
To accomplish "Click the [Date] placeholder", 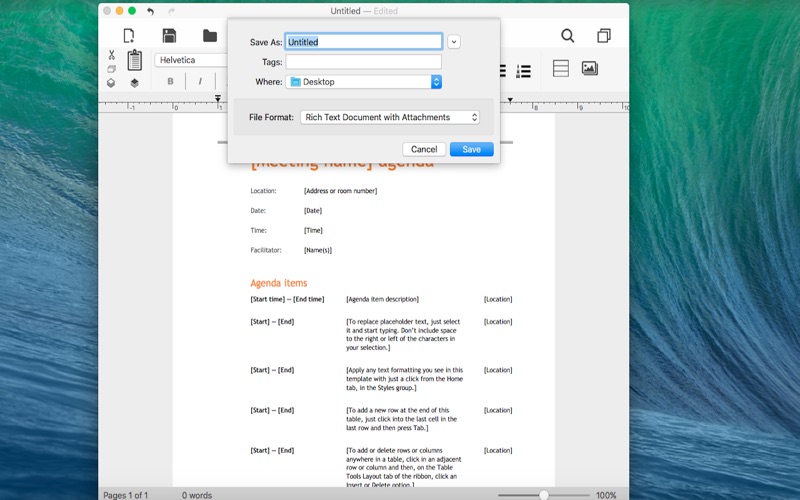I will point(313,211).
